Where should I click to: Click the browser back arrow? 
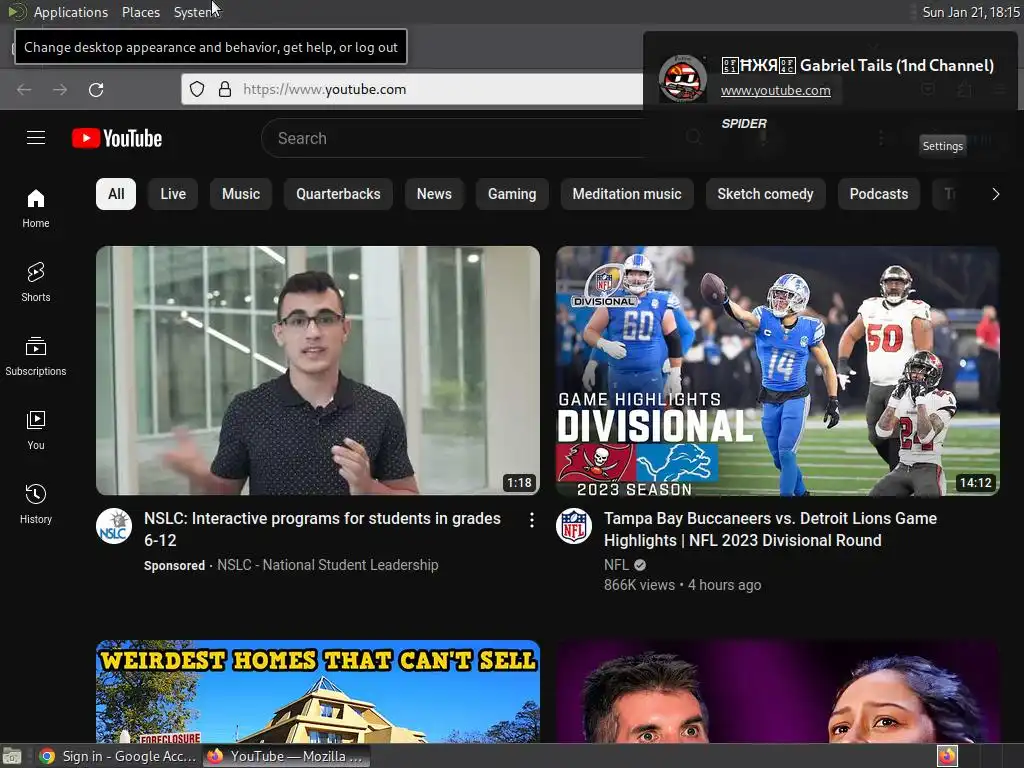(24, 89)
